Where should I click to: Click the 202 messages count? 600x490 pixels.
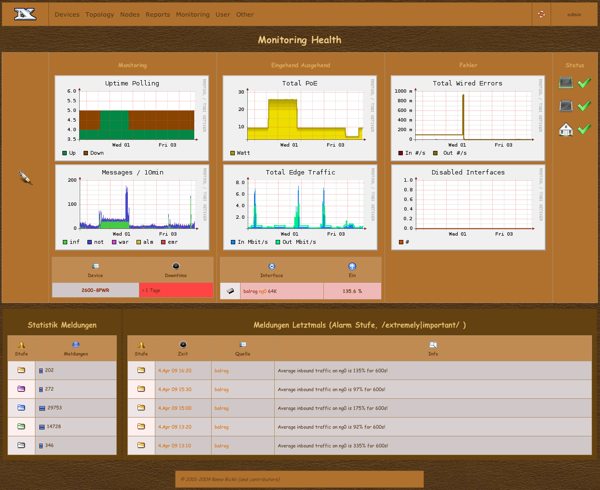point(49,370)
